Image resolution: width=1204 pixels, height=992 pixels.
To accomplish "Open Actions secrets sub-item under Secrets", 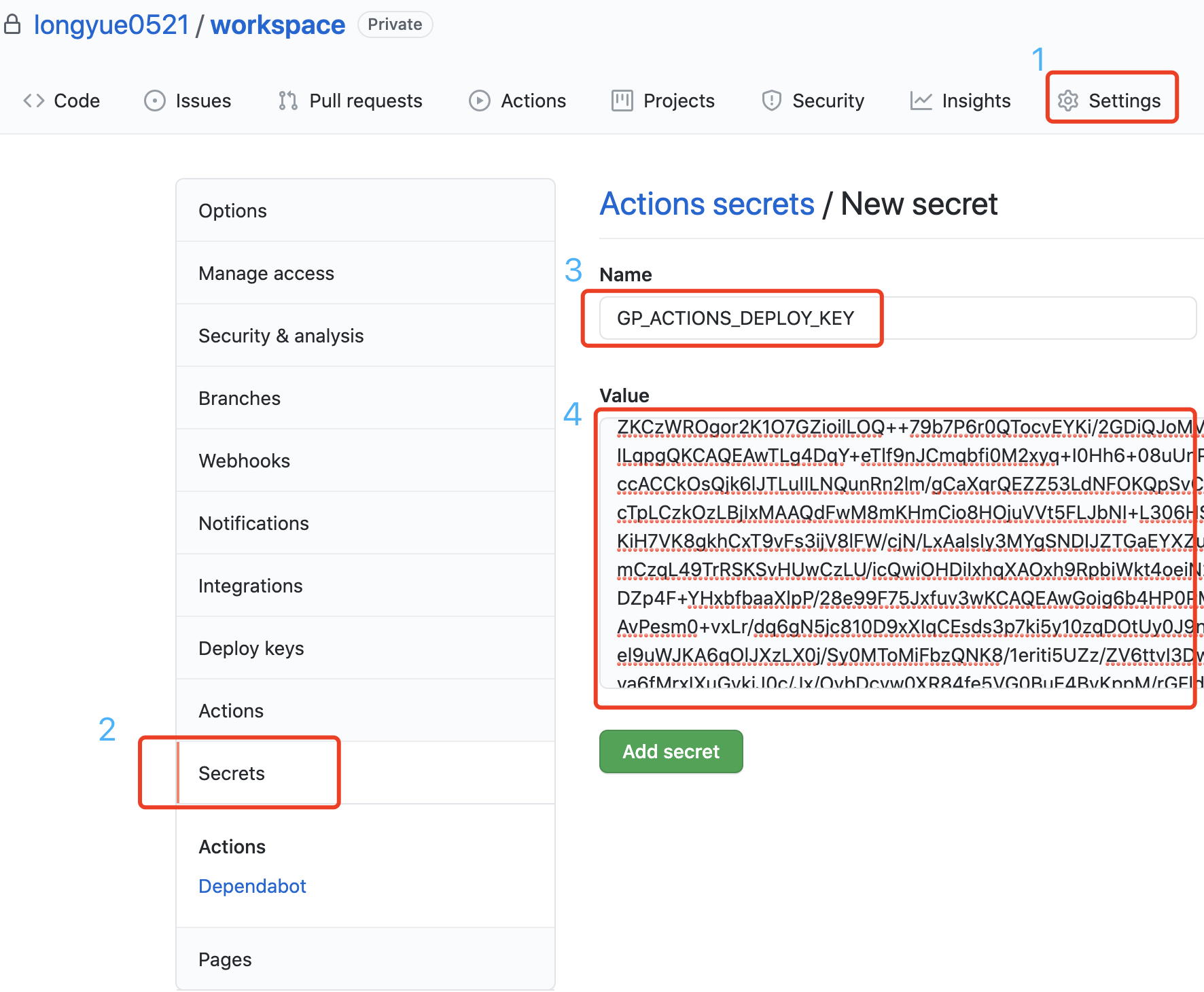I will click(x=232, y=847).
